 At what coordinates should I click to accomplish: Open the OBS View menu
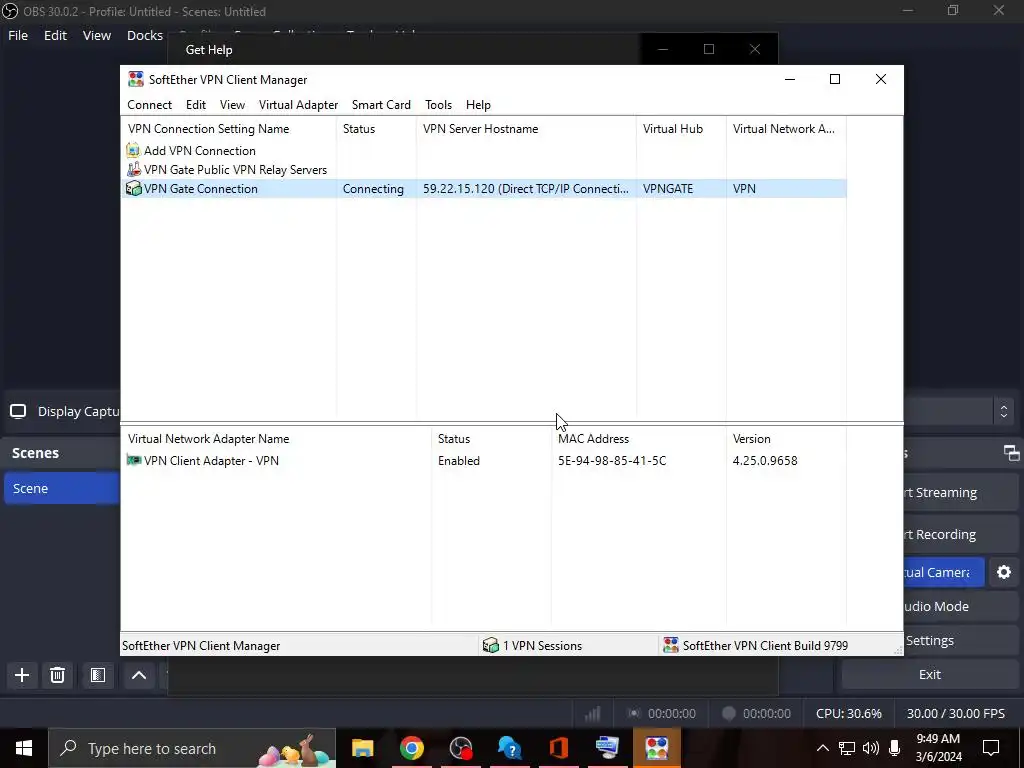[x=97, y=35]
